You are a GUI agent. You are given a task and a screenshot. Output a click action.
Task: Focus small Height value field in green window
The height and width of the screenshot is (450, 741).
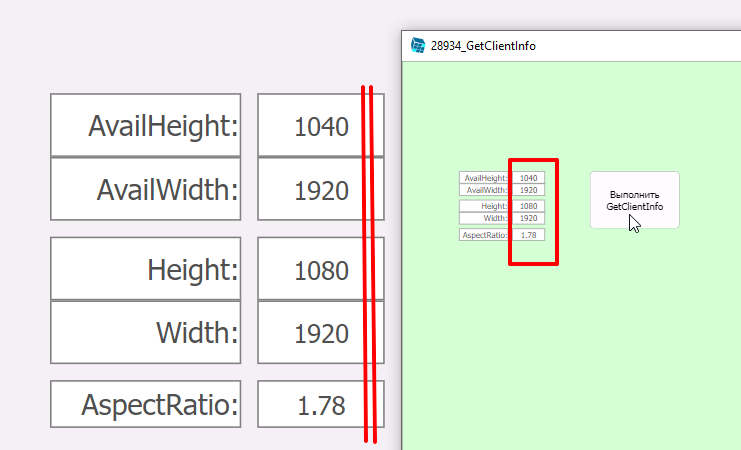click(529, 206)
